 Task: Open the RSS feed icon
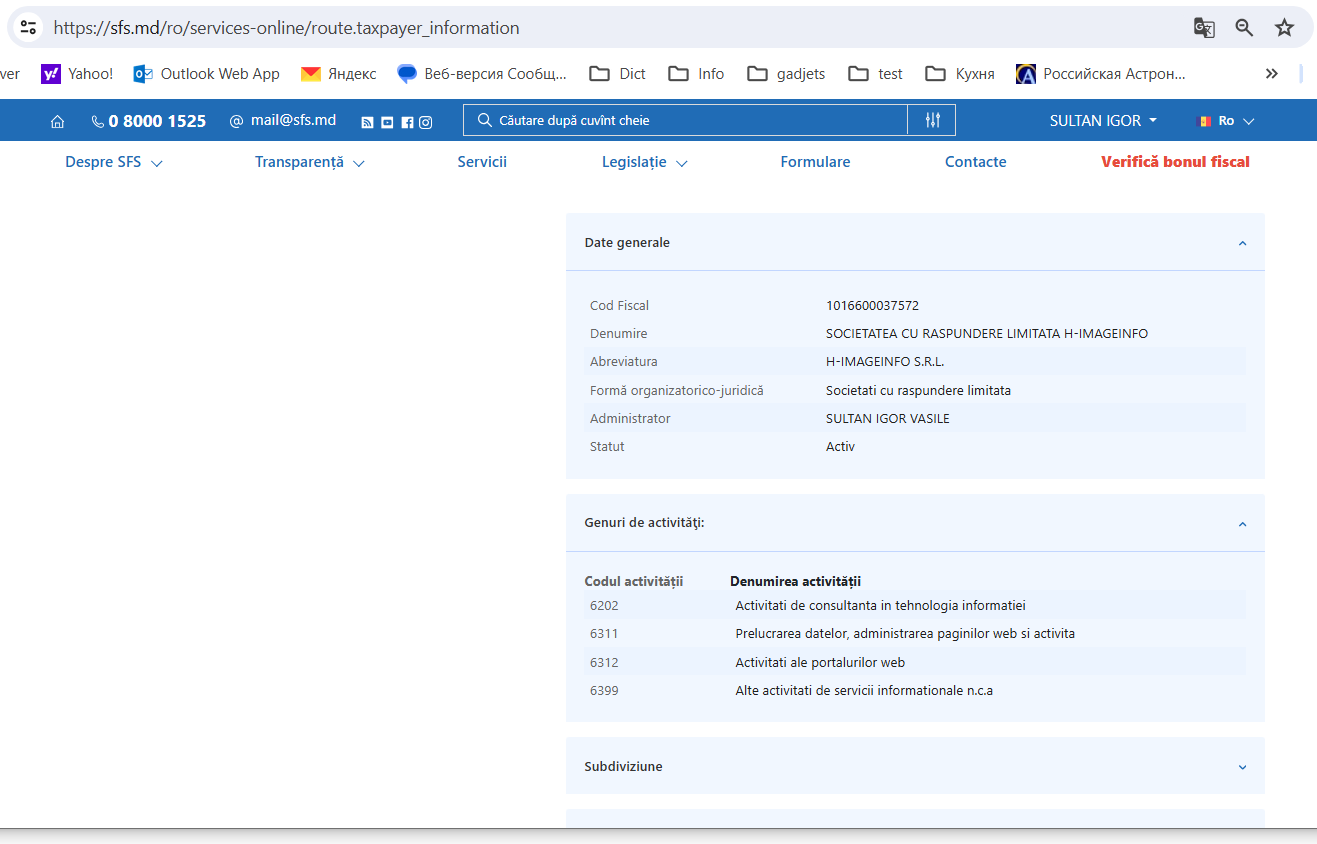[x=367, y=122]
